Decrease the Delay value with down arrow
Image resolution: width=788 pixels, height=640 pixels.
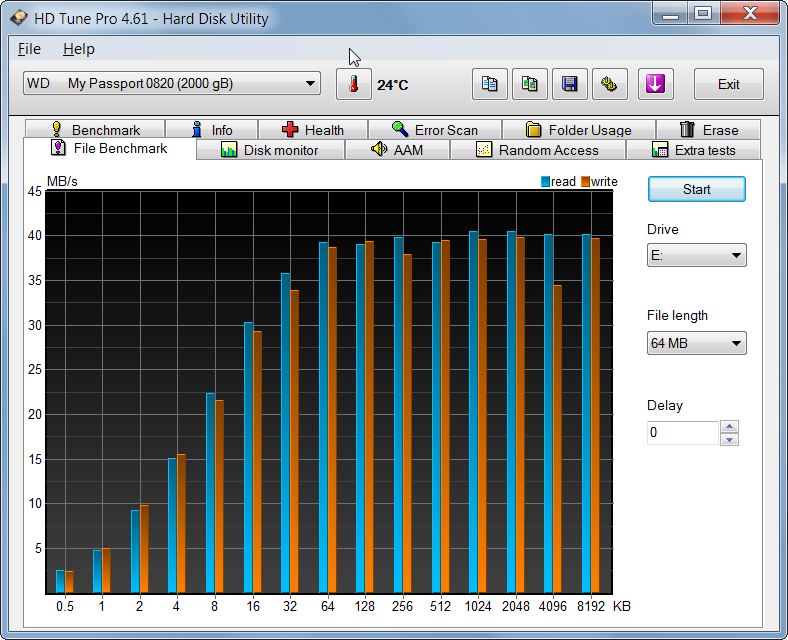point(729,439)
